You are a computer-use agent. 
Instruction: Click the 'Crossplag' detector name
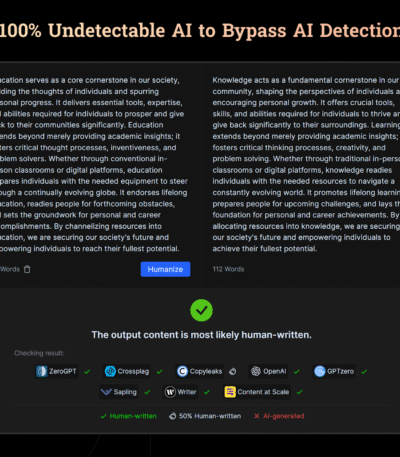click(x=133, y=371)
